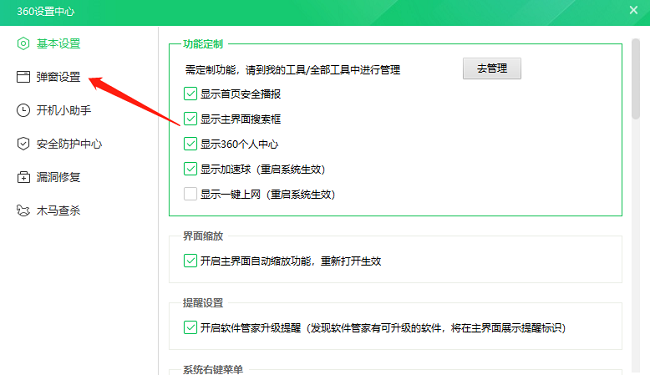650x375 pixels.
Task: Disable 显示加速球 option
Action: [x=190, y=169]
